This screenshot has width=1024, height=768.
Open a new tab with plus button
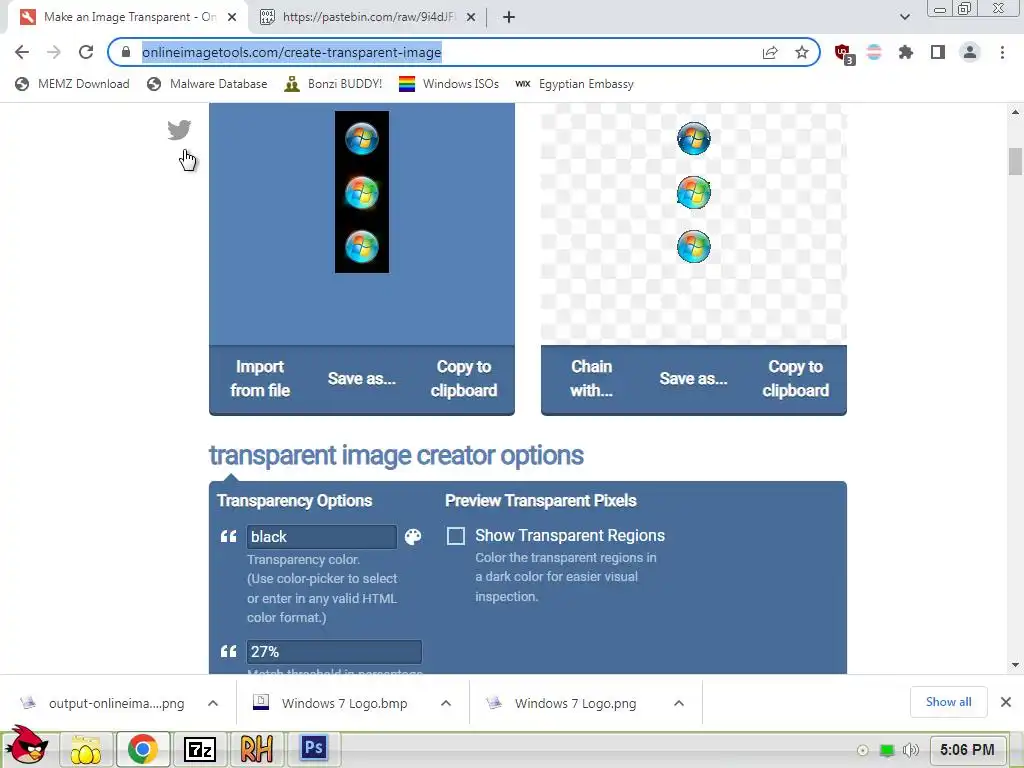tap(509, 17)
